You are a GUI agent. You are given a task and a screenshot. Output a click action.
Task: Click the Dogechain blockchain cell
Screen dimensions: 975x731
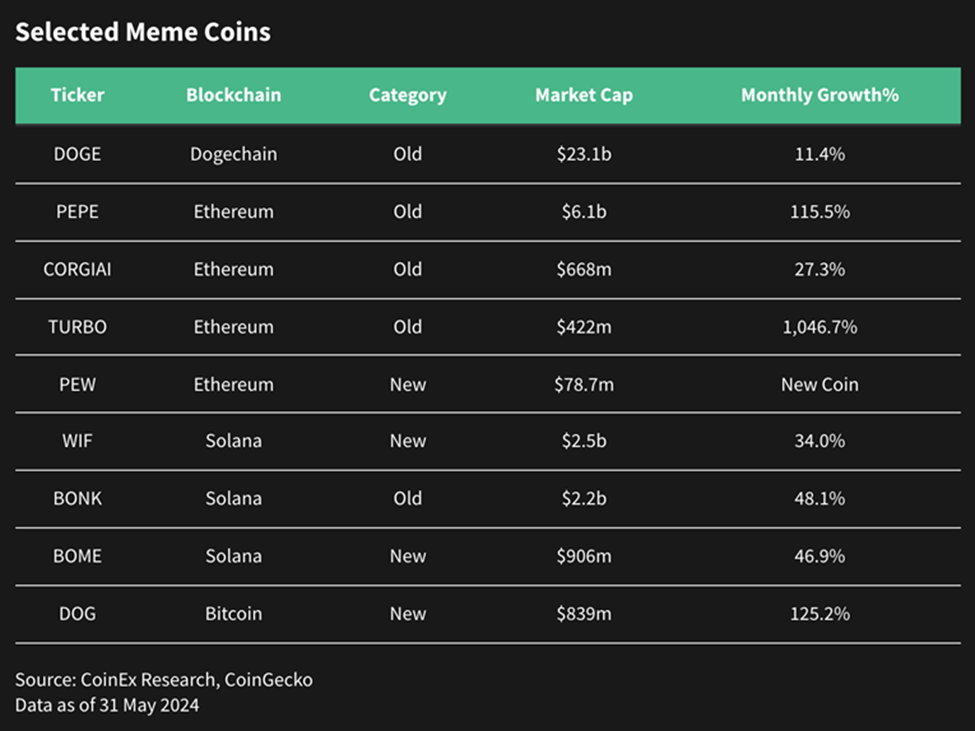(x=233, y=154)
